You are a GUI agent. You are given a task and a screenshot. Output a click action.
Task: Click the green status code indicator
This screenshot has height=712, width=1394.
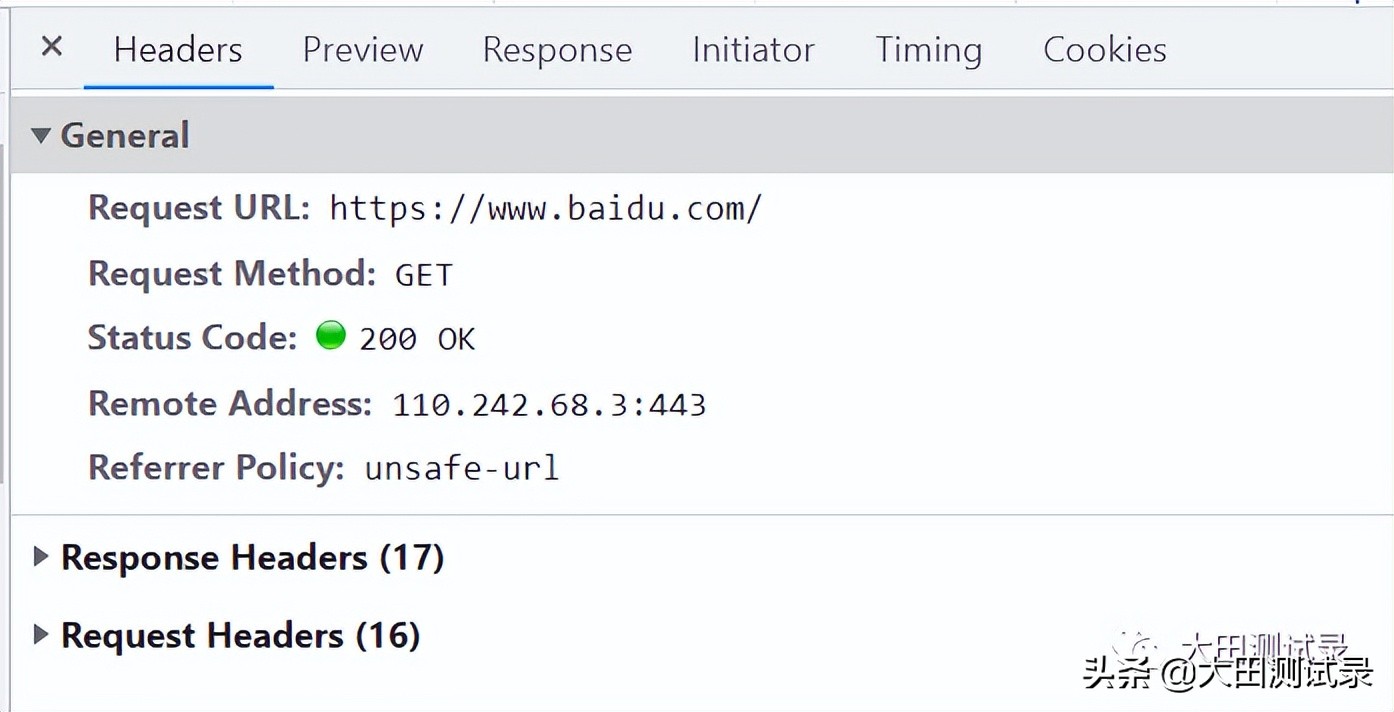pyautogui.click(x=331, y=335)
